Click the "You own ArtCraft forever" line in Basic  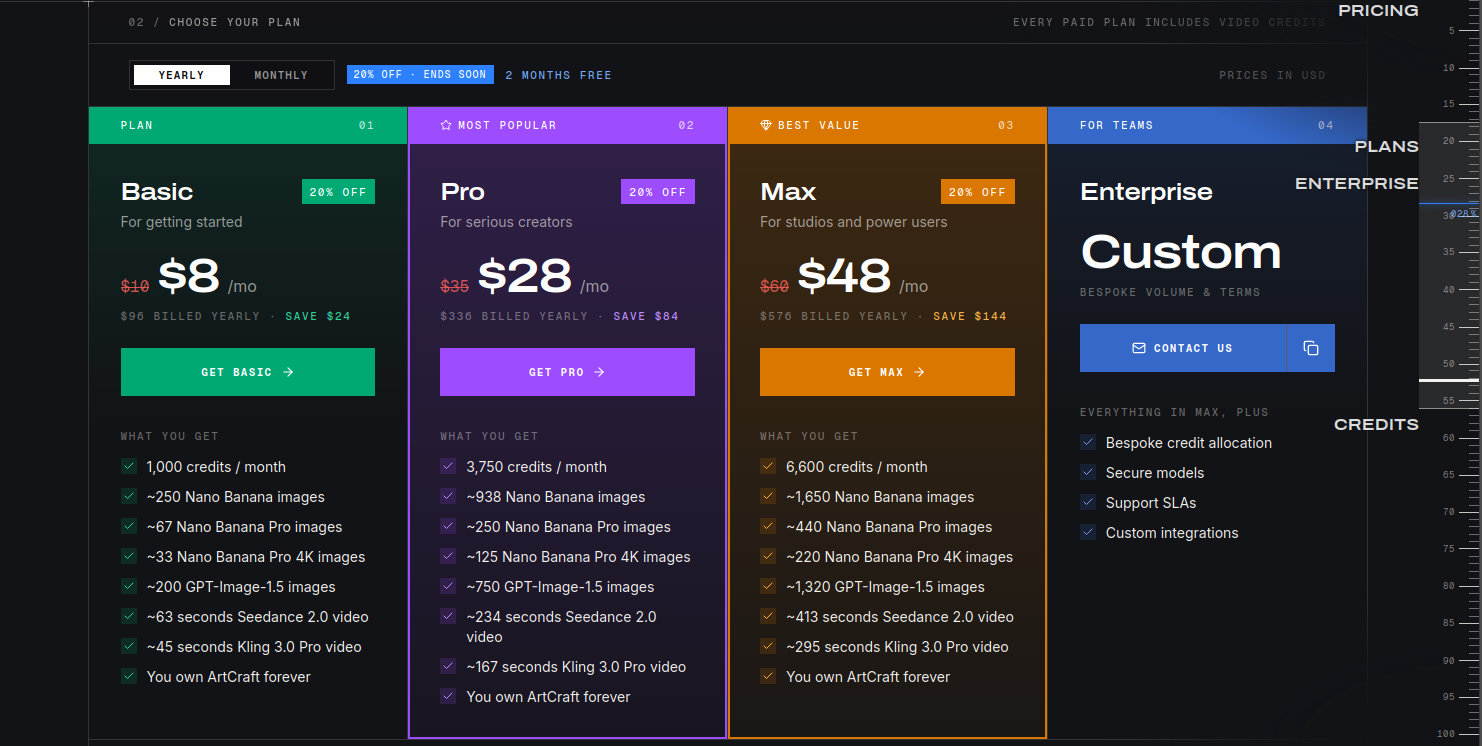(229, 676)
